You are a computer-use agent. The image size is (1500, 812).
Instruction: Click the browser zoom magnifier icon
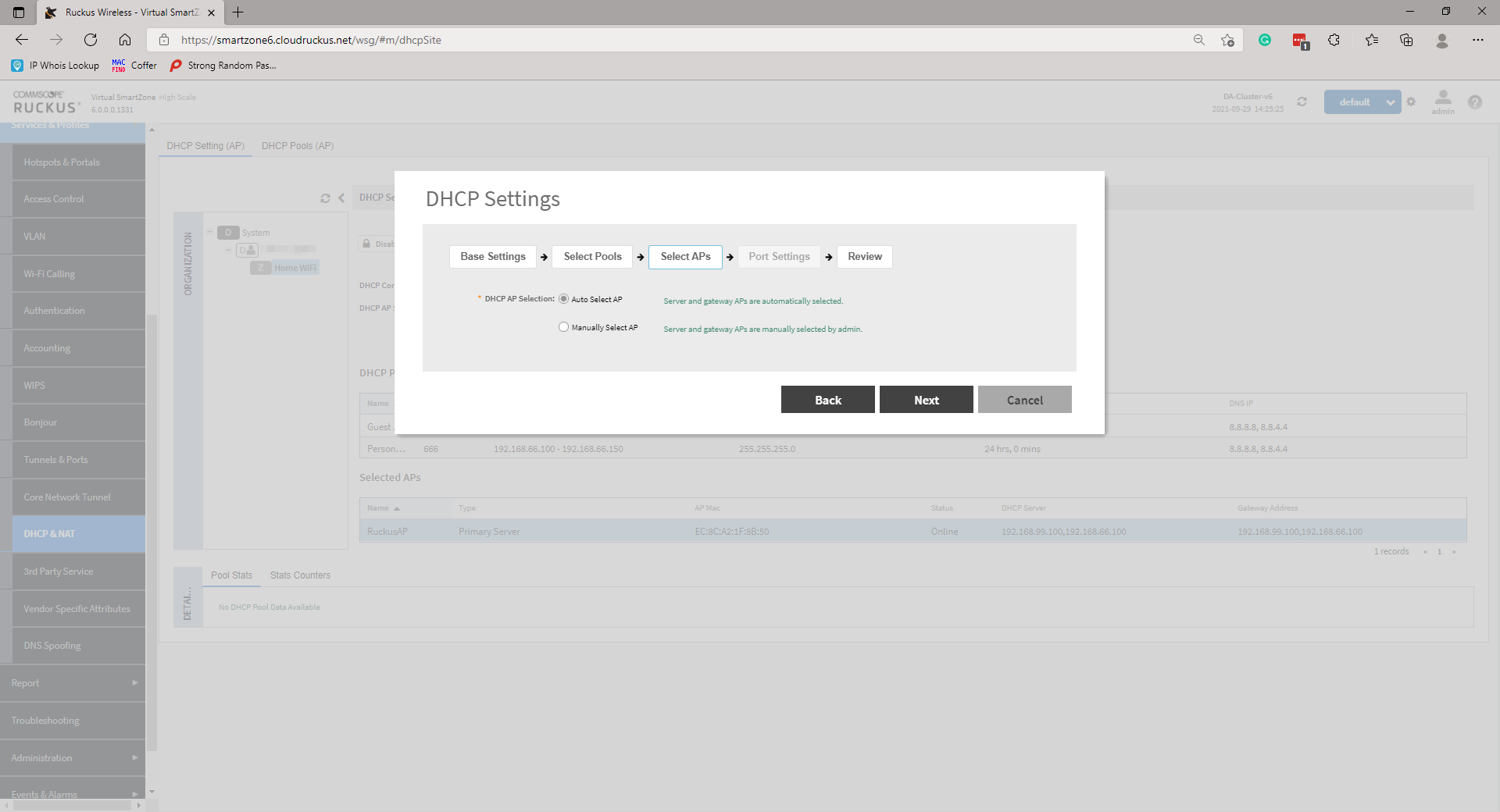1198,40
